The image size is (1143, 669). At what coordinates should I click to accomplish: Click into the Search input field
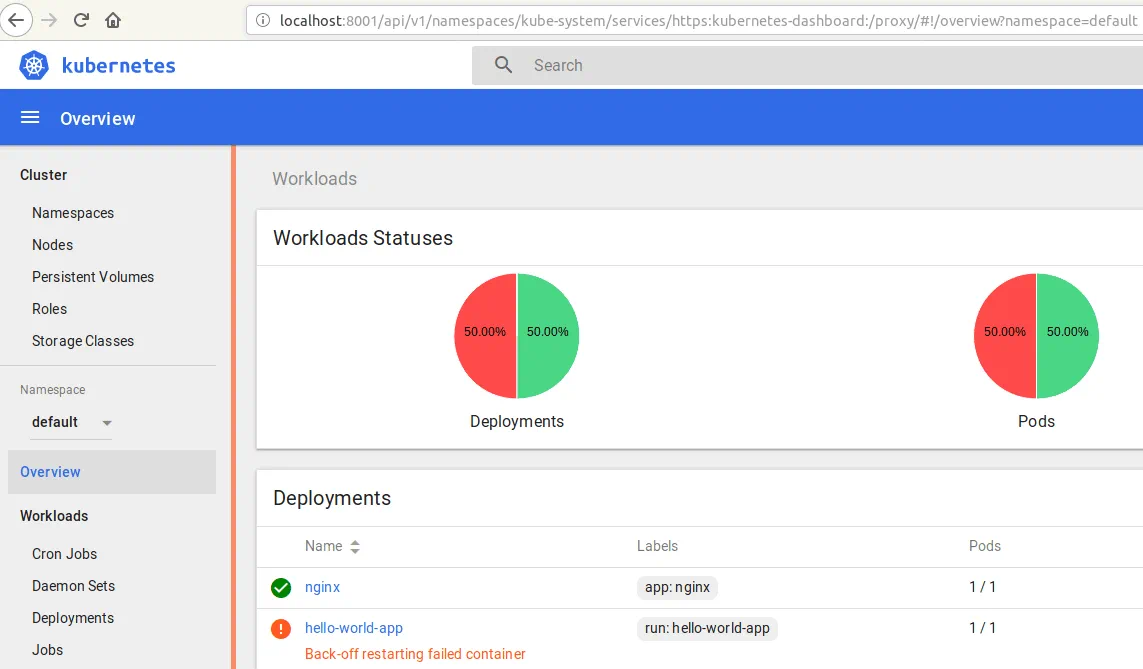pyautogui.click(x=800, y=65)
